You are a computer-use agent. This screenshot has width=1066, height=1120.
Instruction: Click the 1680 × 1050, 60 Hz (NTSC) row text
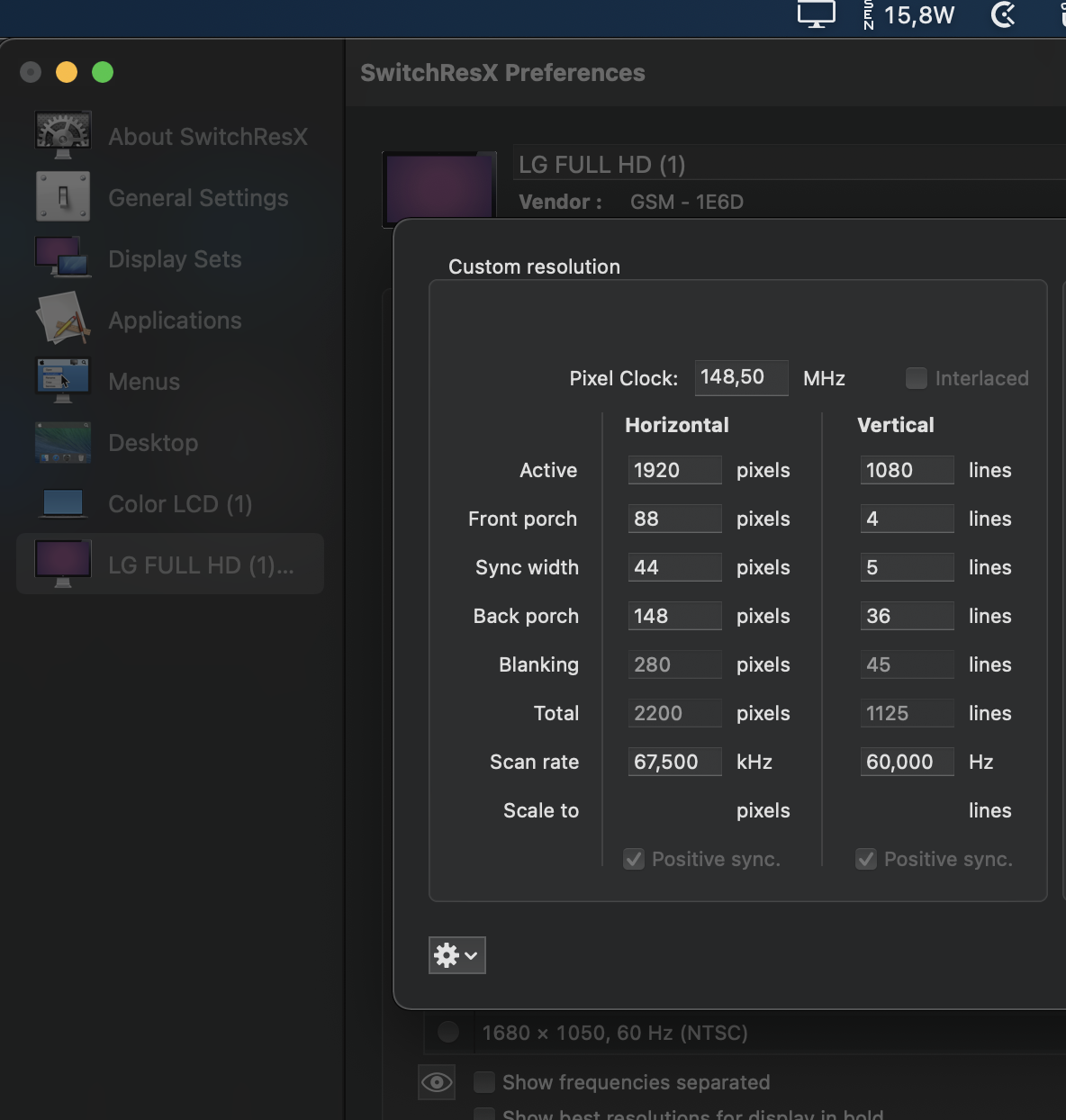coord(615,1033)
